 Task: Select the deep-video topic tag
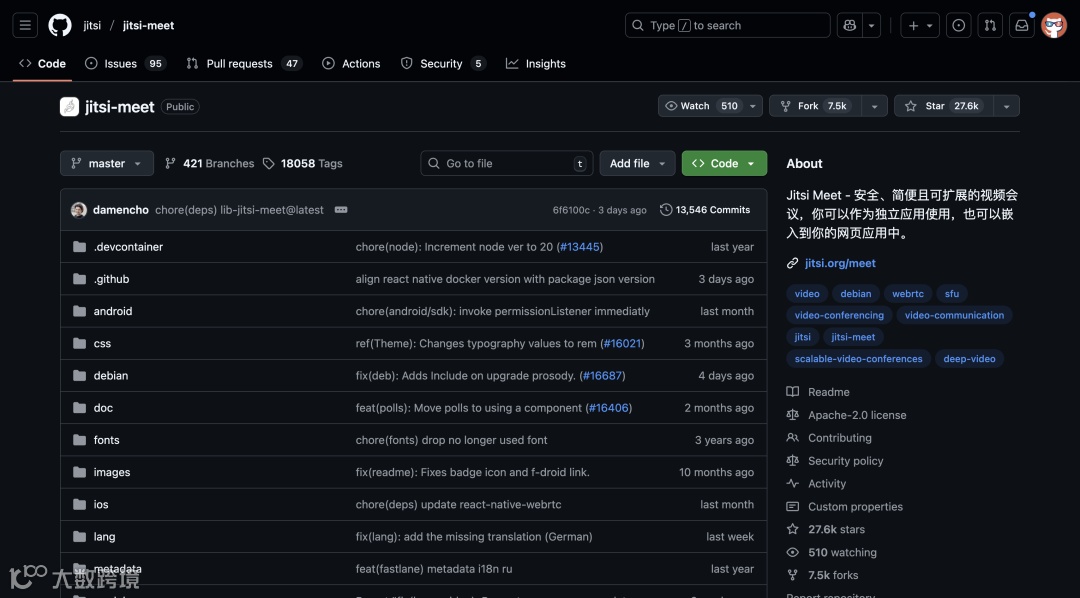point(969,358)
